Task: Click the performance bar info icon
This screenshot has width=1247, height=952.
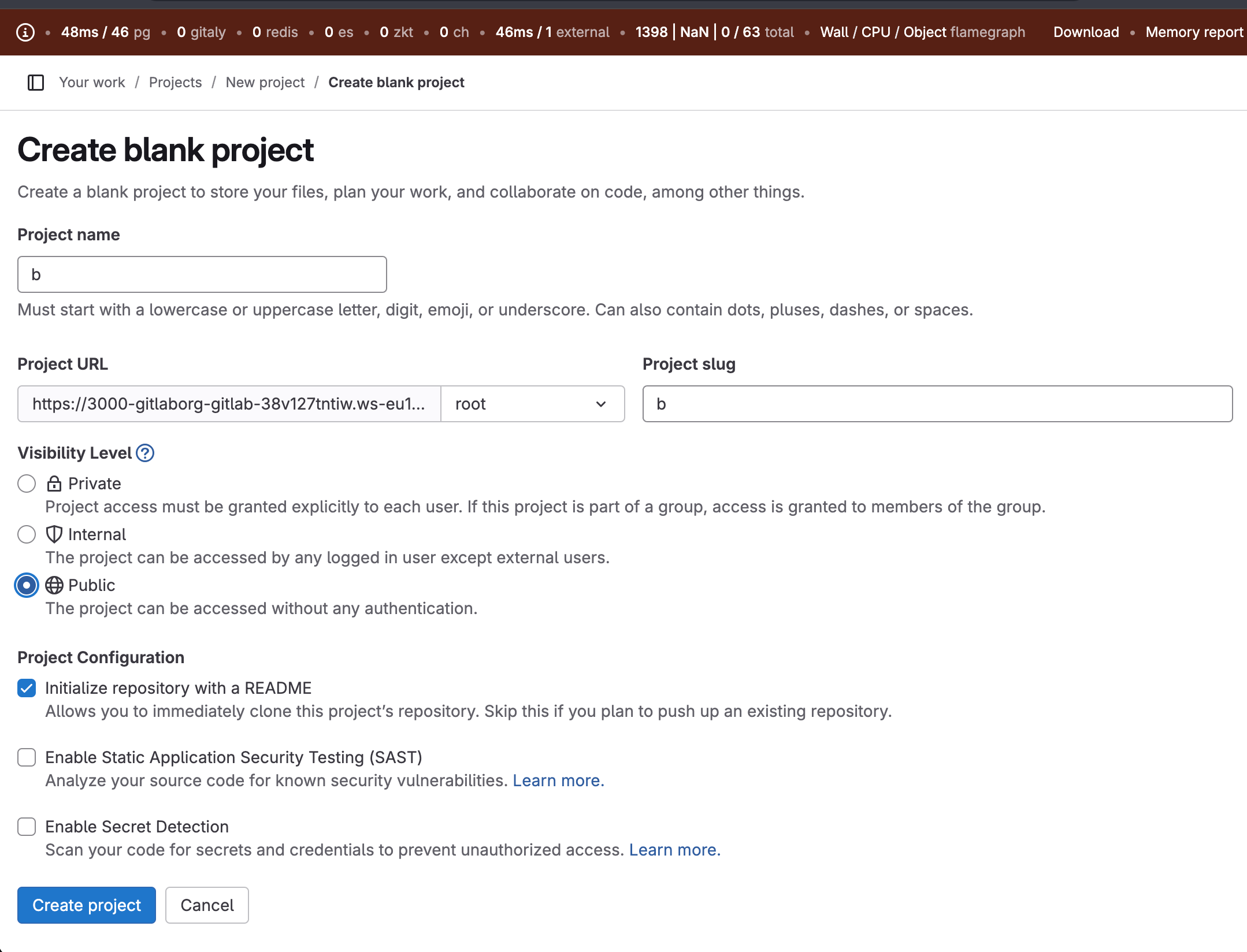Action: pyautogui.click(x=25, y=32)
